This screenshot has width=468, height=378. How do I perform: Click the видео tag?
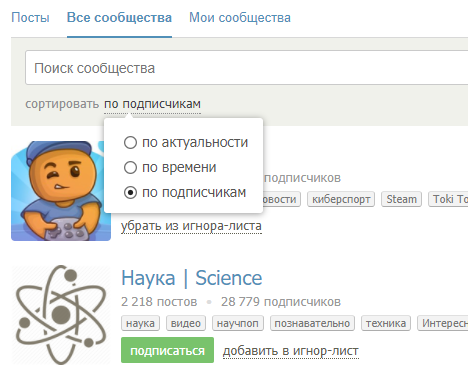(x=186, y=323)
